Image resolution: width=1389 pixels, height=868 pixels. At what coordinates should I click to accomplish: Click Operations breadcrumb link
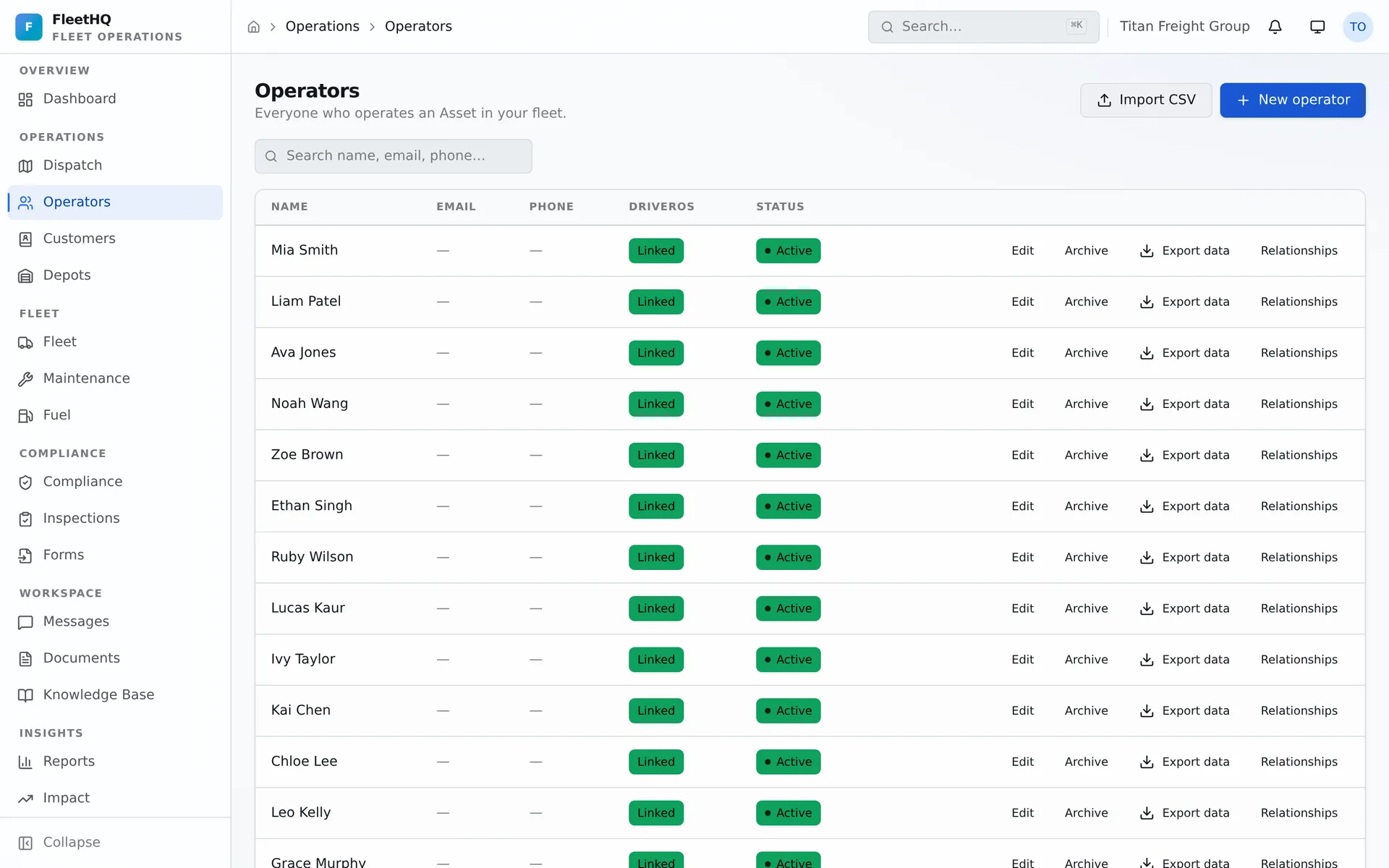point(322,27)
